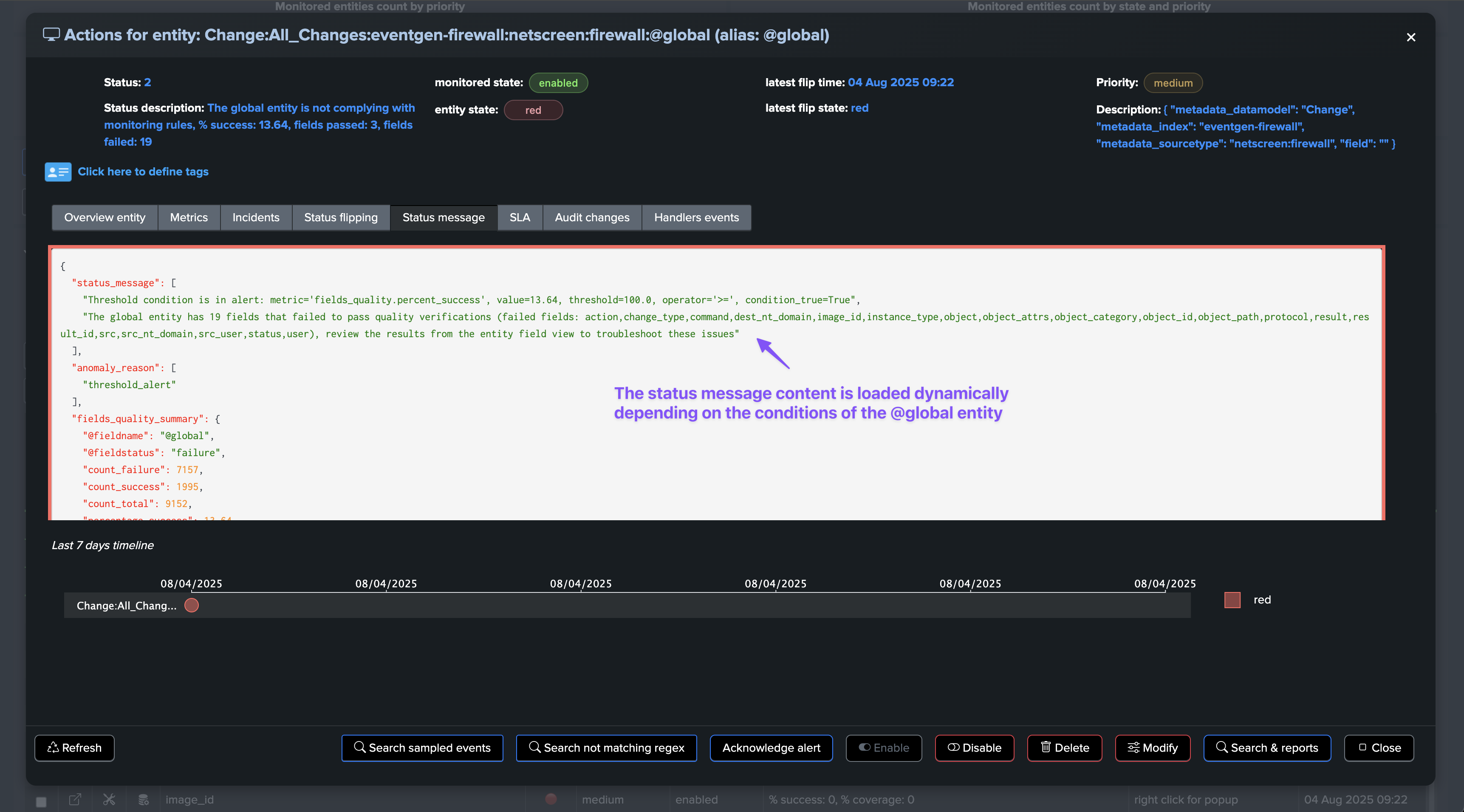View the Audit changes tab
1464x812 pixels.
pyautogui.click(x=592, y=217)
